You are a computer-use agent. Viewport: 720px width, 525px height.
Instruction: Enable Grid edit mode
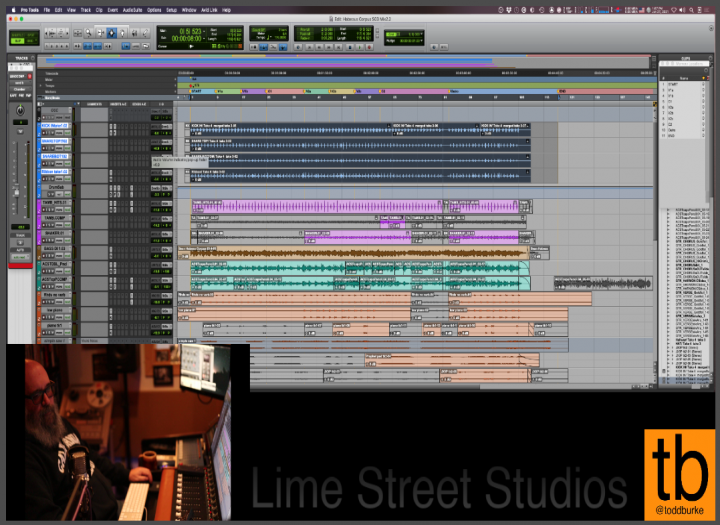coord(30,41)
